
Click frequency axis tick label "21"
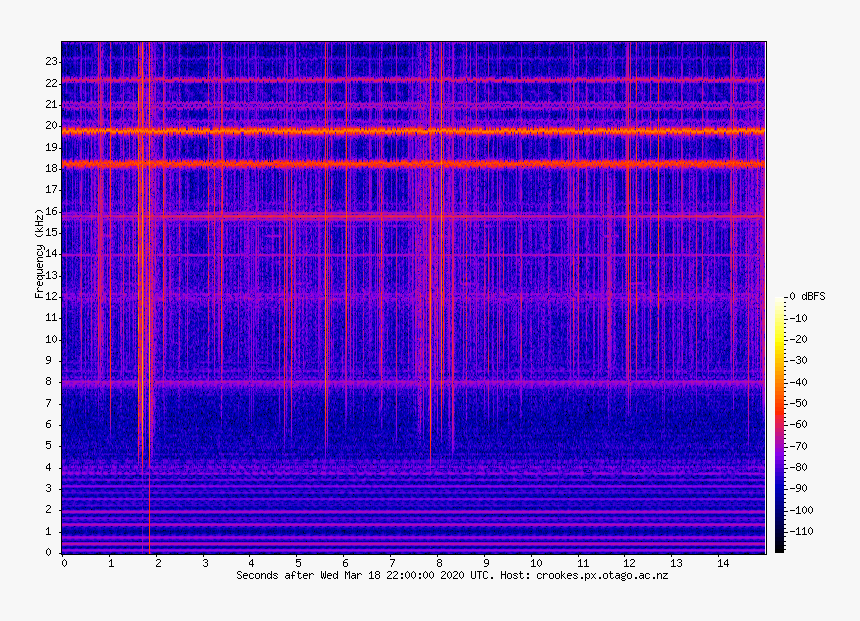(x=52, y=104)
